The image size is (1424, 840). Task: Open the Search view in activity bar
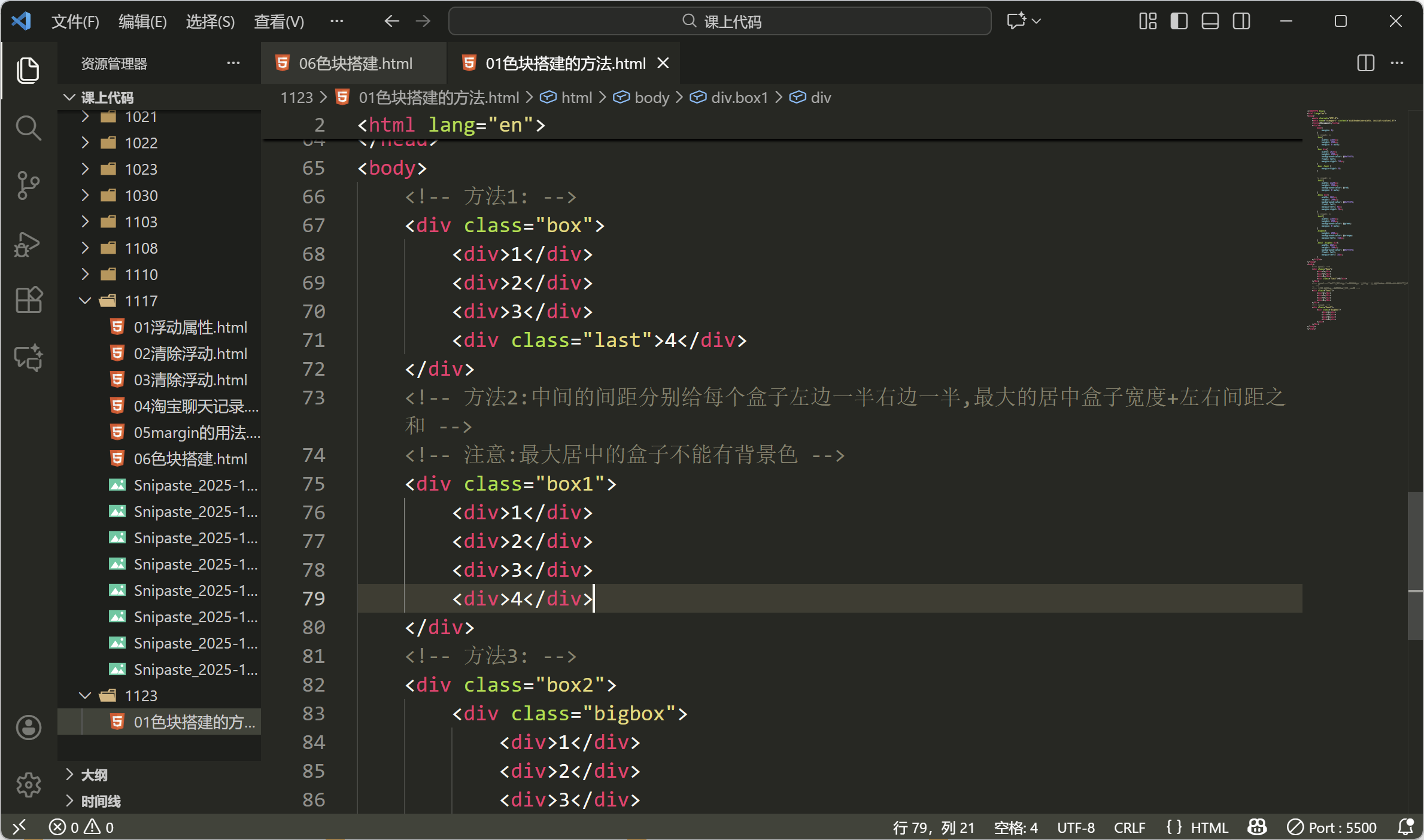pyautogui.click(x=28, y=128)
